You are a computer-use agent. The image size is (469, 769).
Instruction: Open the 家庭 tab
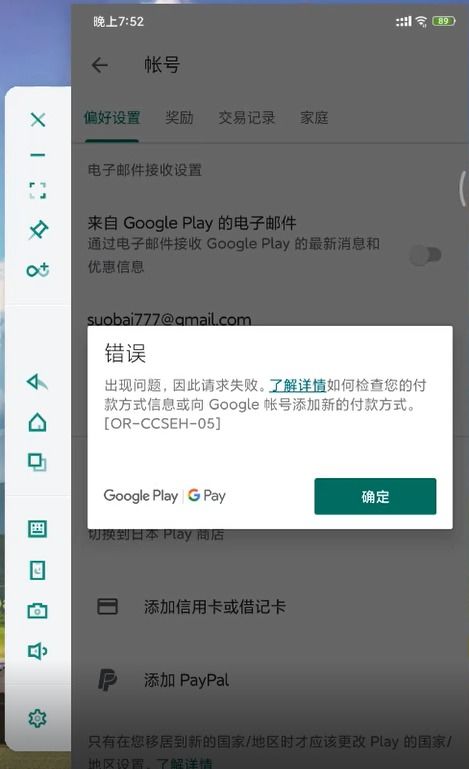pyautogui.click(x=314, y=118)
